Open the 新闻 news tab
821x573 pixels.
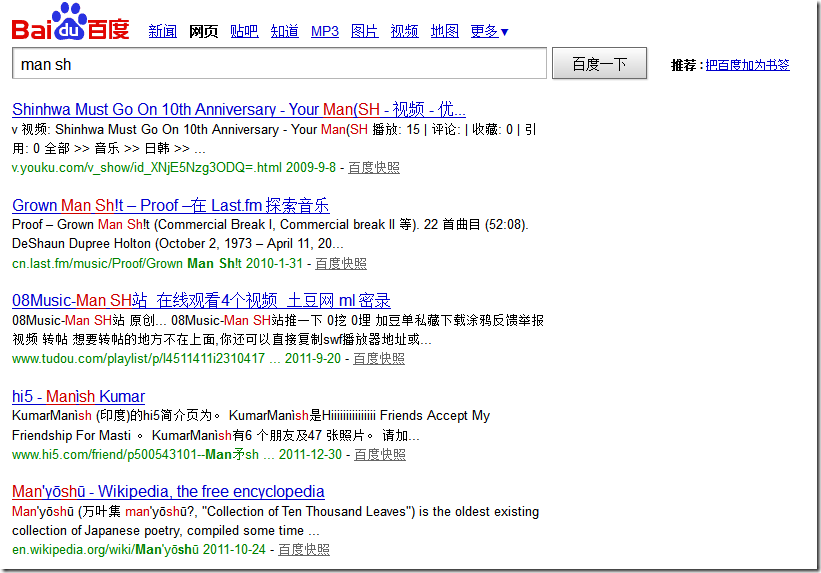pyautogui.click(x=162, y=31)
